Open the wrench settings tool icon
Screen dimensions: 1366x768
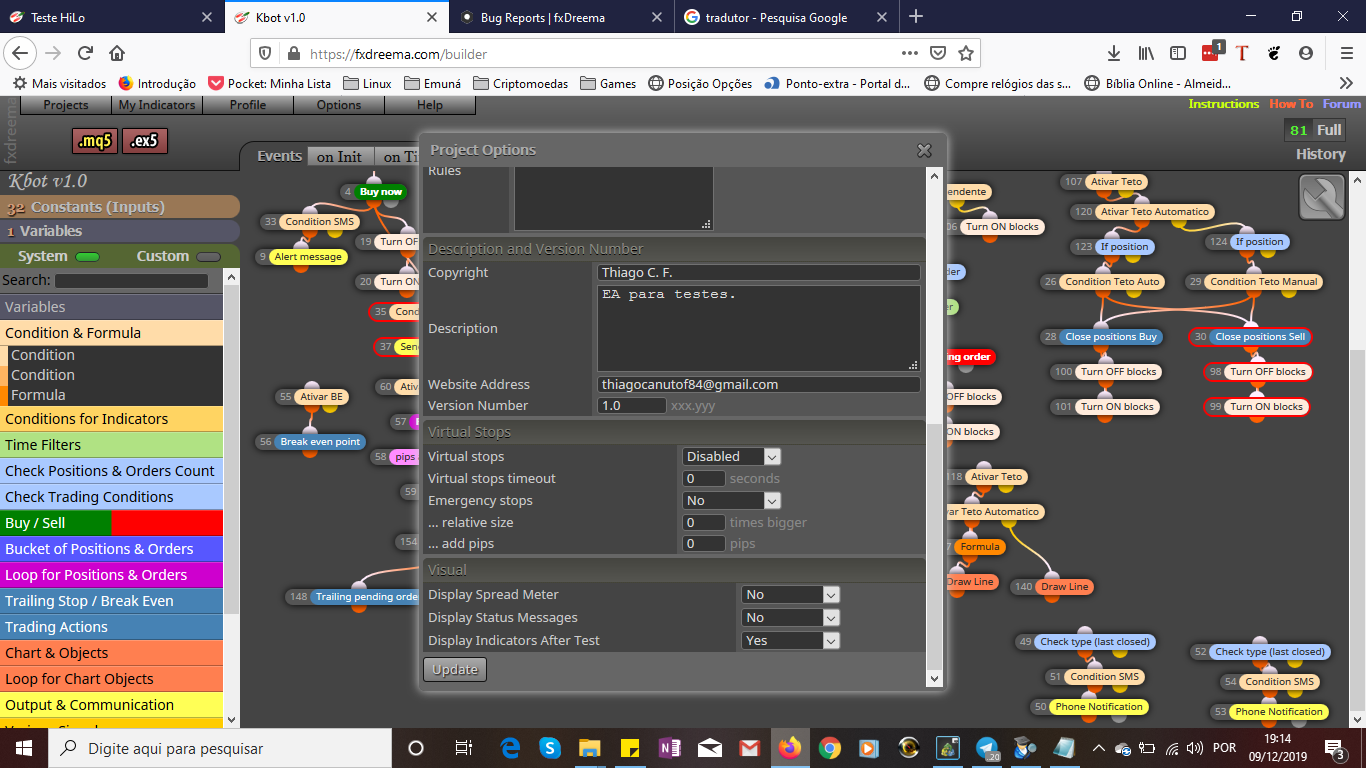pos(1322,196)
